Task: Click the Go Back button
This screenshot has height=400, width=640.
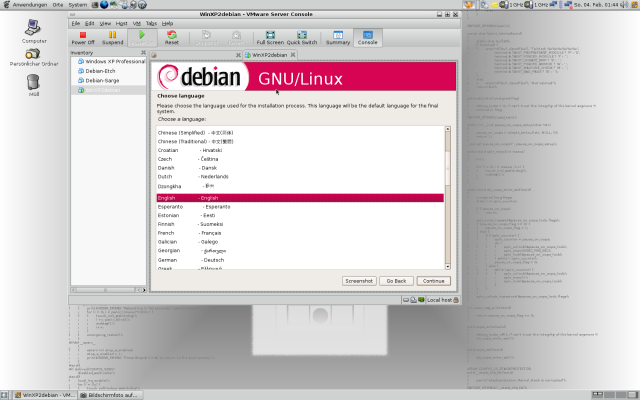Action: [396, 281]
